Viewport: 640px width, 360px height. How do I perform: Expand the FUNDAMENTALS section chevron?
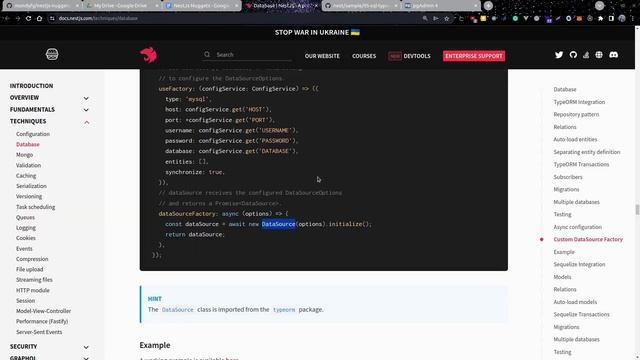point(86,110)
